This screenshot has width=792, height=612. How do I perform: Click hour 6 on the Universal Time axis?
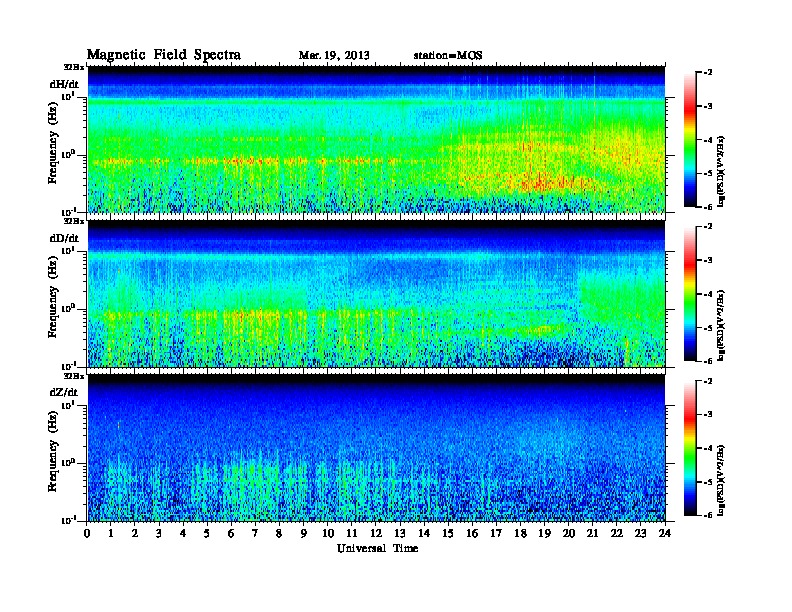[231, 533]
